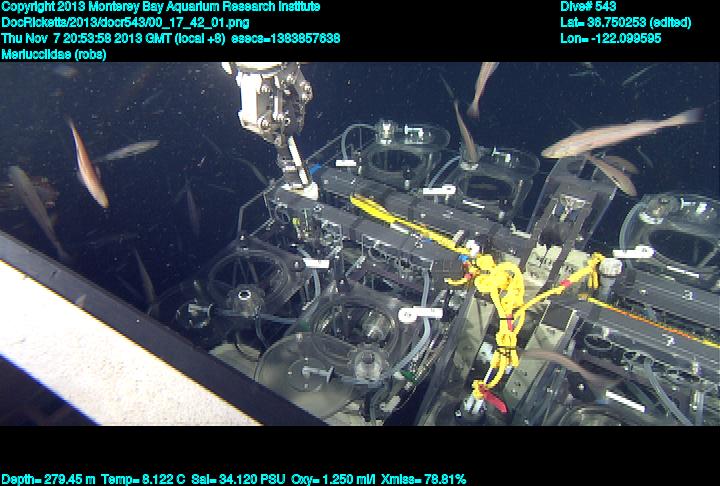The width and height of the screenshot is (720, 486).
Task: Click the red tag at rope bottom
Action: point(494,399)
